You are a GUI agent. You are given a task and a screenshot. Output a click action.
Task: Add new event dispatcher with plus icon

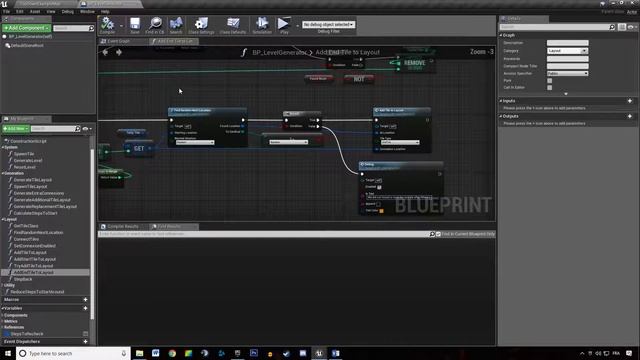85,342
